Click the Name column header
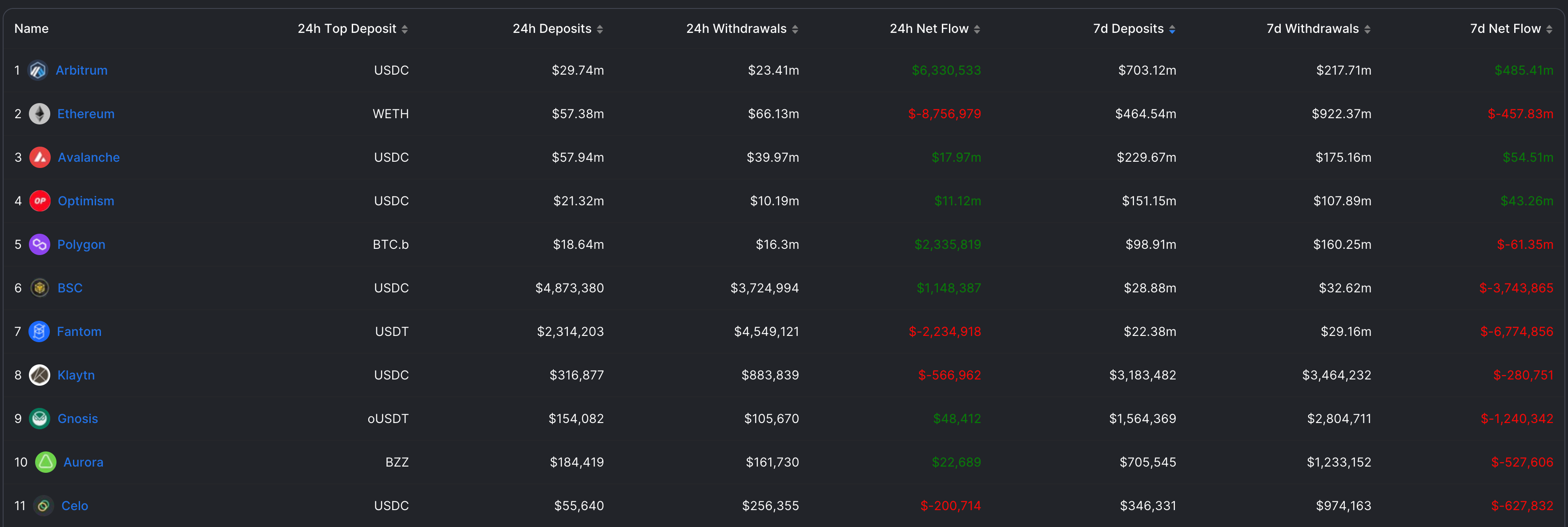Image resolution: width=1568 pixels, height=527 pixels. click(32, 28)
